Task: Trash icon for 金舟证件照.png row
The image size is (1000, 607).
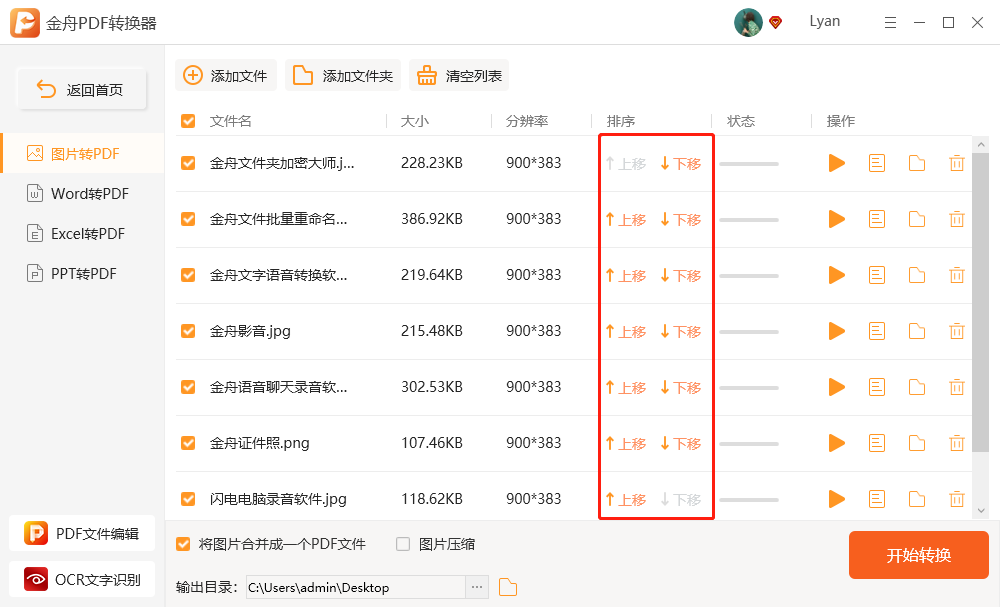Action: [957, 442]
